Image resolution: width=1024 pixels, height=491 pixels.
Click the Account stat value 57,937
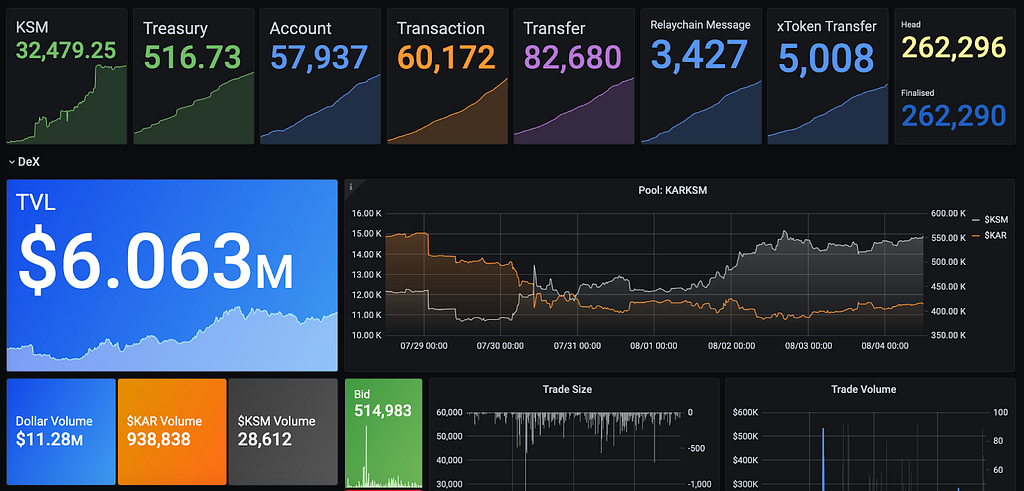[319, 57]
